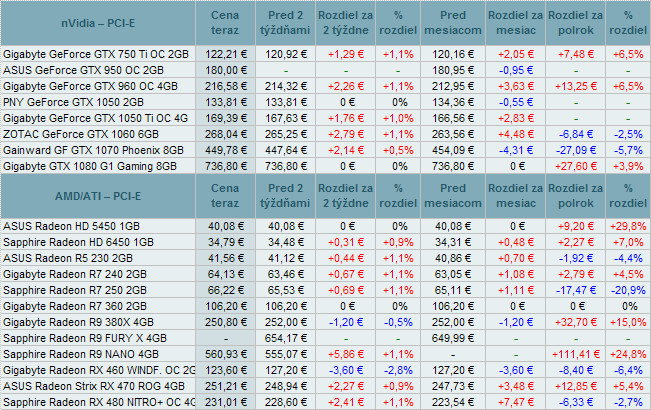Click the +12,85 € half-year difference

pyautogui.click(x=575, y=386)
